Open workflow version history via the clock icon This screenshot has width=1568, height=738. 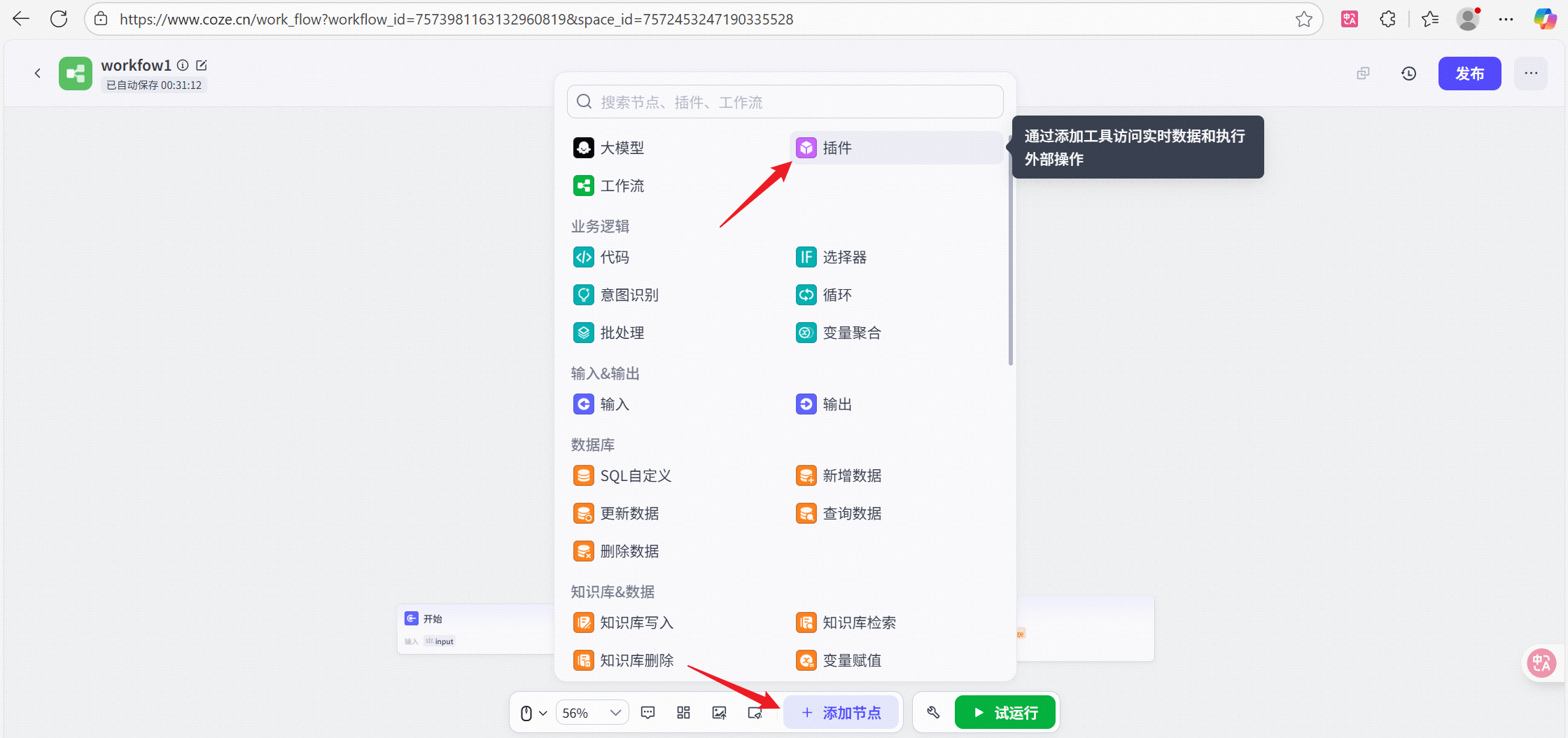(1409, 73)
